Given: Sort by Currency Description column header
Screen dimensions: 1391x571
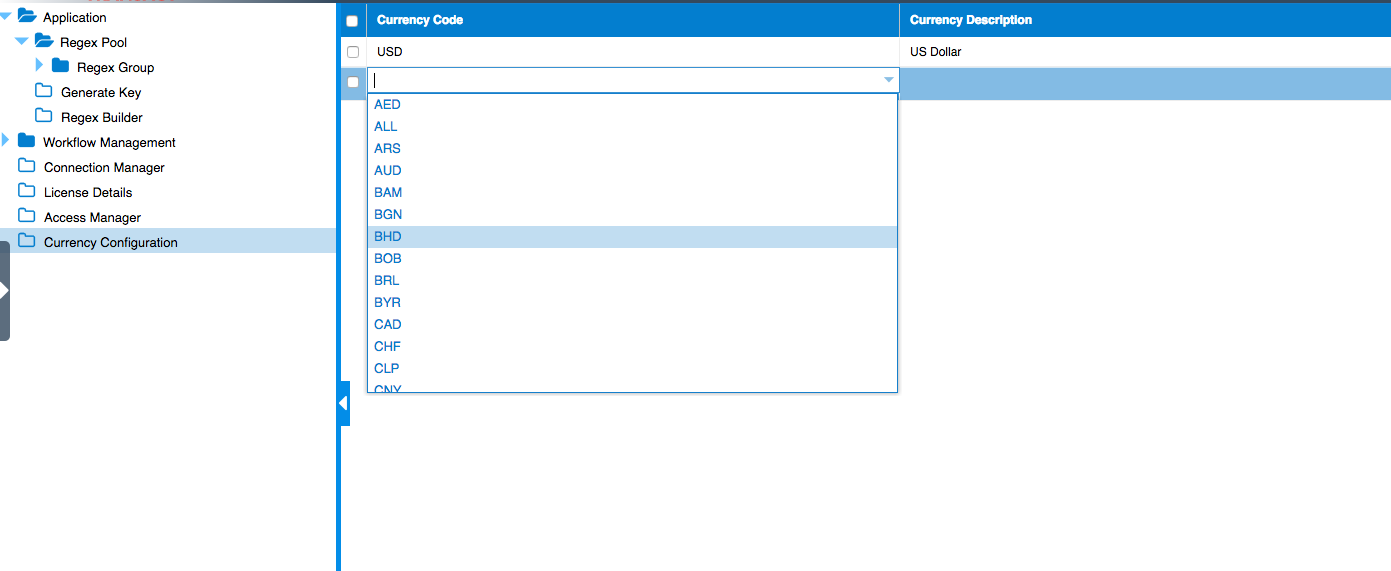Looking at the screenshot, I should (x=970, y=20).
